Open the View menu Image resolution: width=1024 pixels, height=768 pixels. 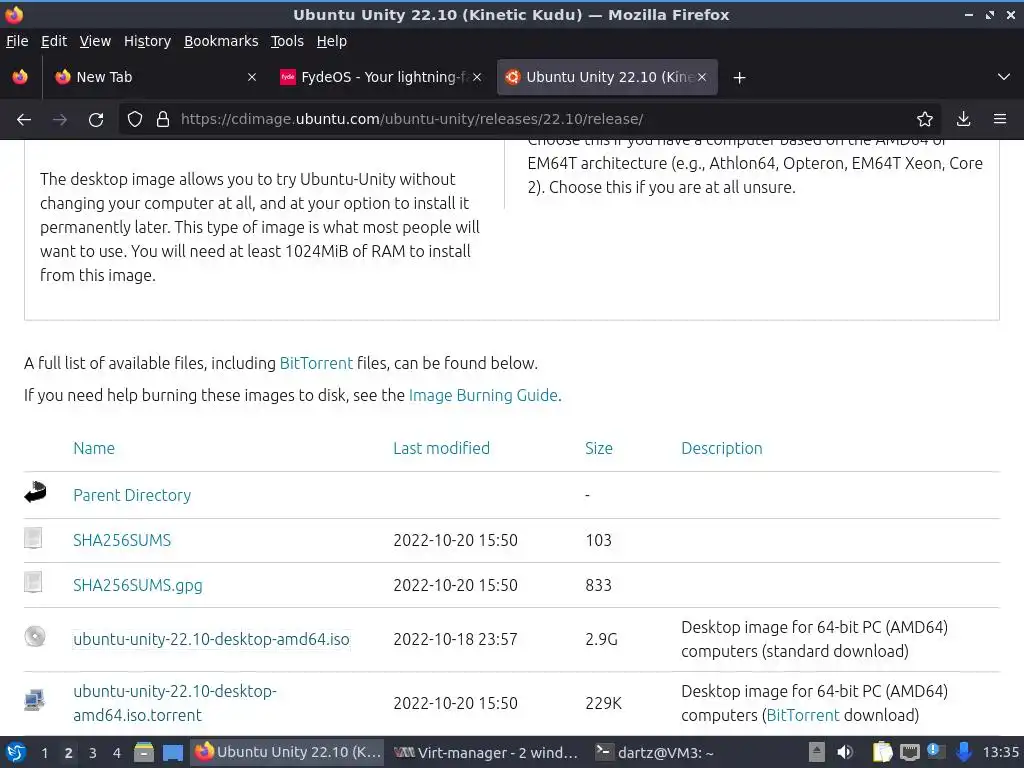[95, 41]
